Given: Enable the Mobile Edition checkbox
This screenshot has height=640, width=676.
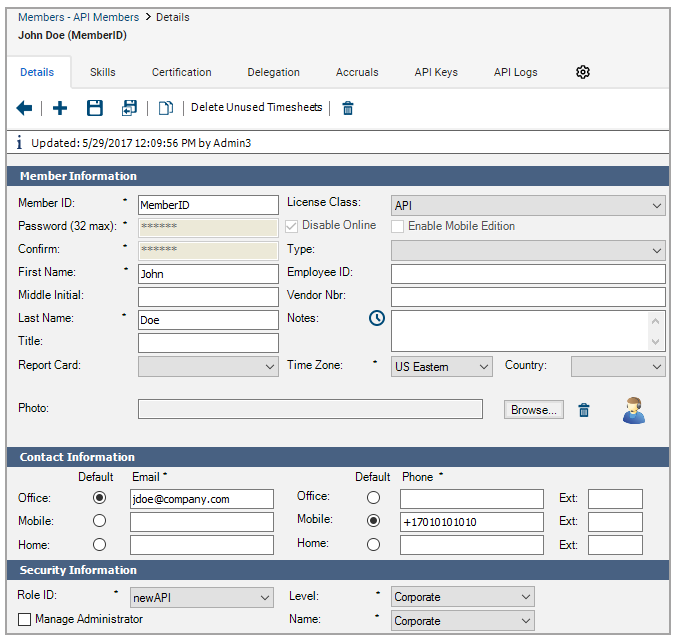Looking at the screenshot, I should [x=398, y=227].
